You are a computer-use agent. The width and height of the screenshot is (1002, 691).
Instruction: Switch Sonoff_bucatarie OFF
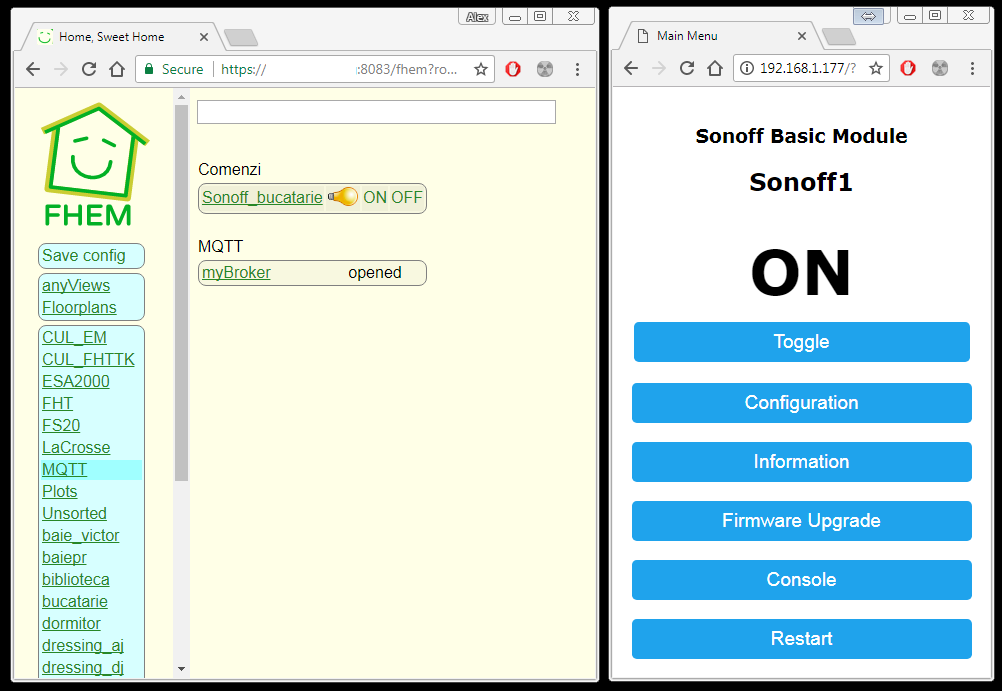[x=407, y=197]
